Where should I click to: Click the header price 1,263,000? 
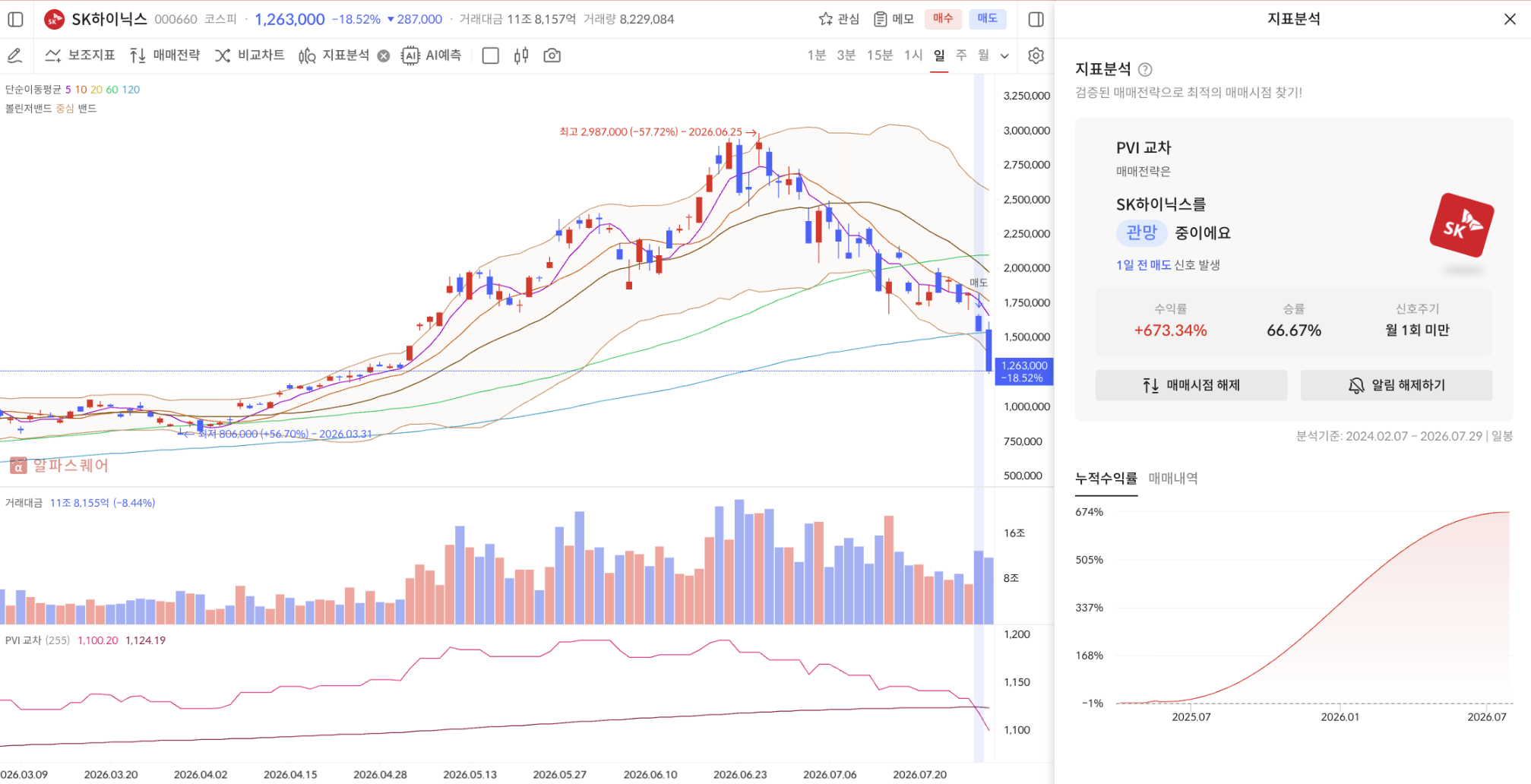289,19
